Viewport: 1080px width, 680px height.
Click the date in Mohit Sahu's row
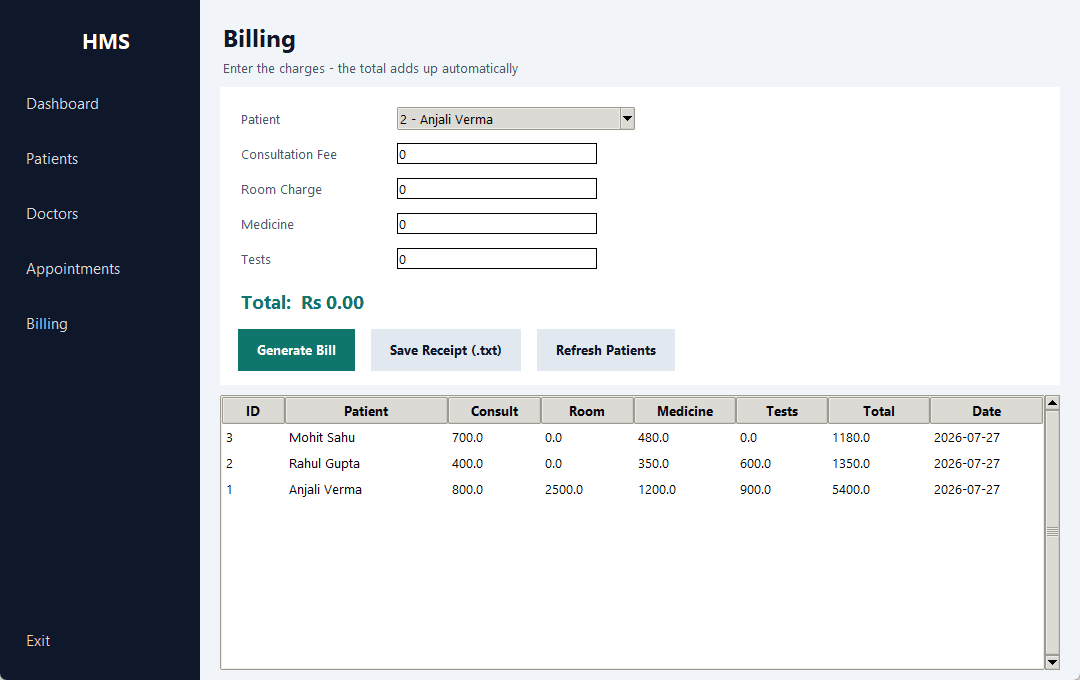(966, 437)
